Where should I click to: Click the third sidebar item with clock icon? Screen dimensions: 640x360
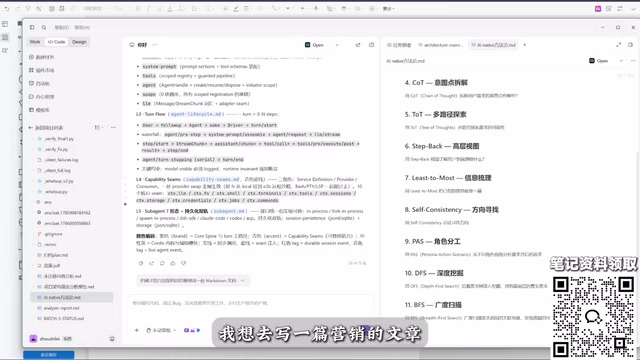click(x=40, y=83)
